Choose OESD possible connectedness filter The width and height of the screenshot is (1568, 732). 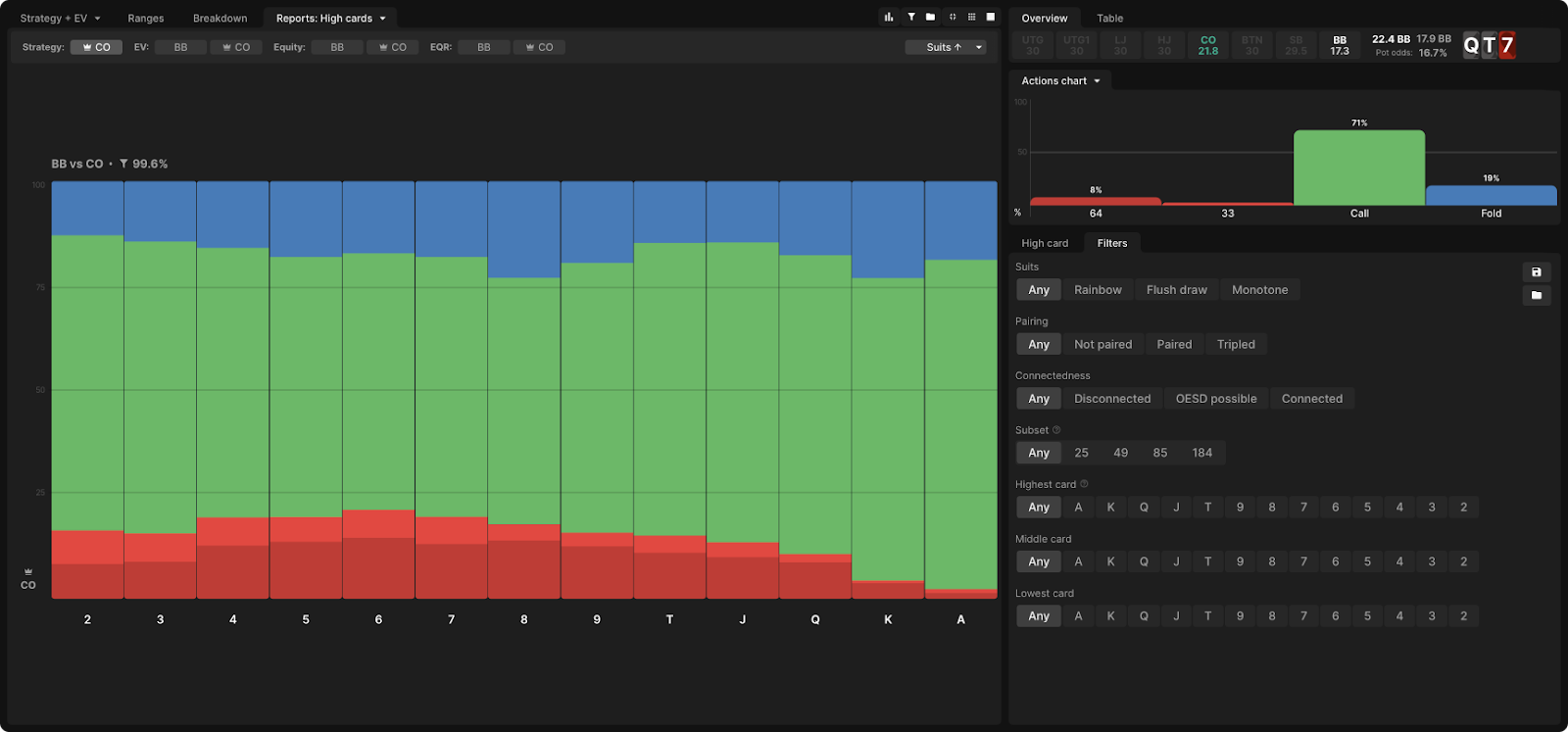1215,399
